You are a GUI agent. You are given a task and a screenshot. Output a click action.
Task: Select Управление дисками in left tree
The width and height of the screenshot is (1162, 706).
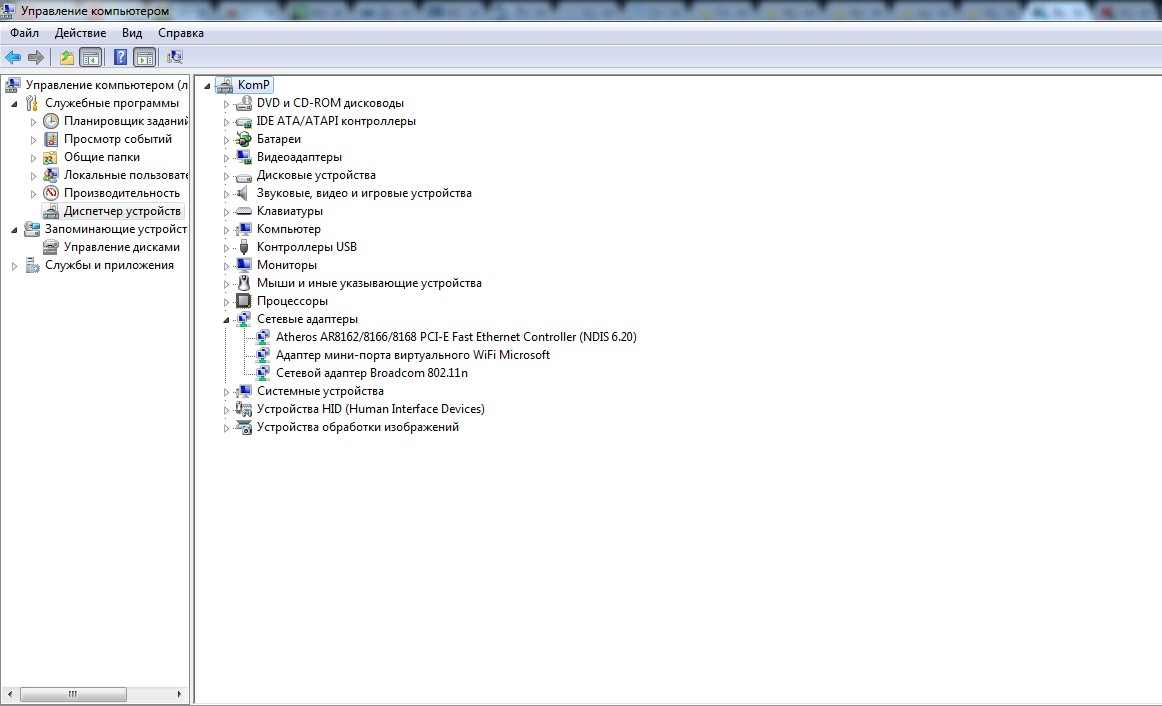point(122,247)
